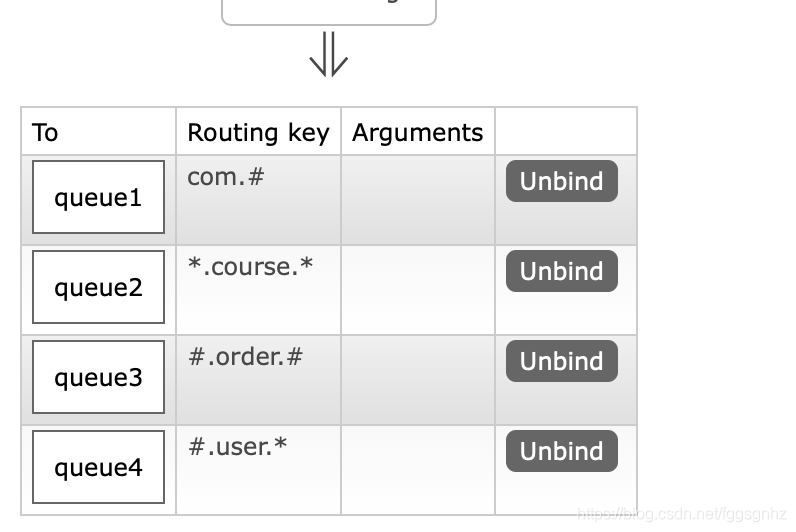
Task: Click the Arguments column header
Action: coord(417,133)
